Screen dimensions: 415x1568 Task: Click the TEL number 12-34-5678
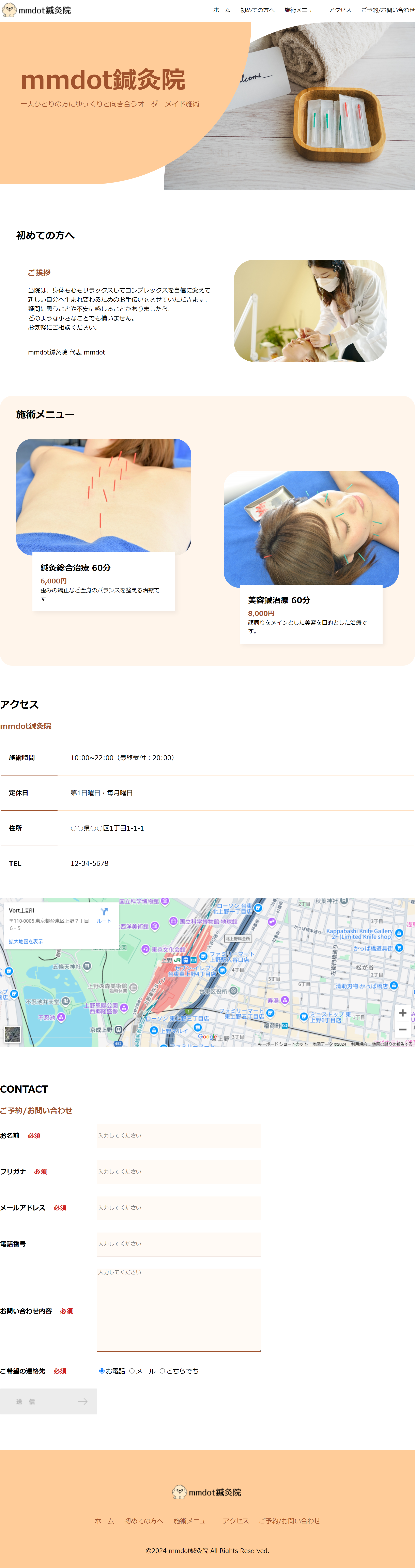(x=89, y=863)
